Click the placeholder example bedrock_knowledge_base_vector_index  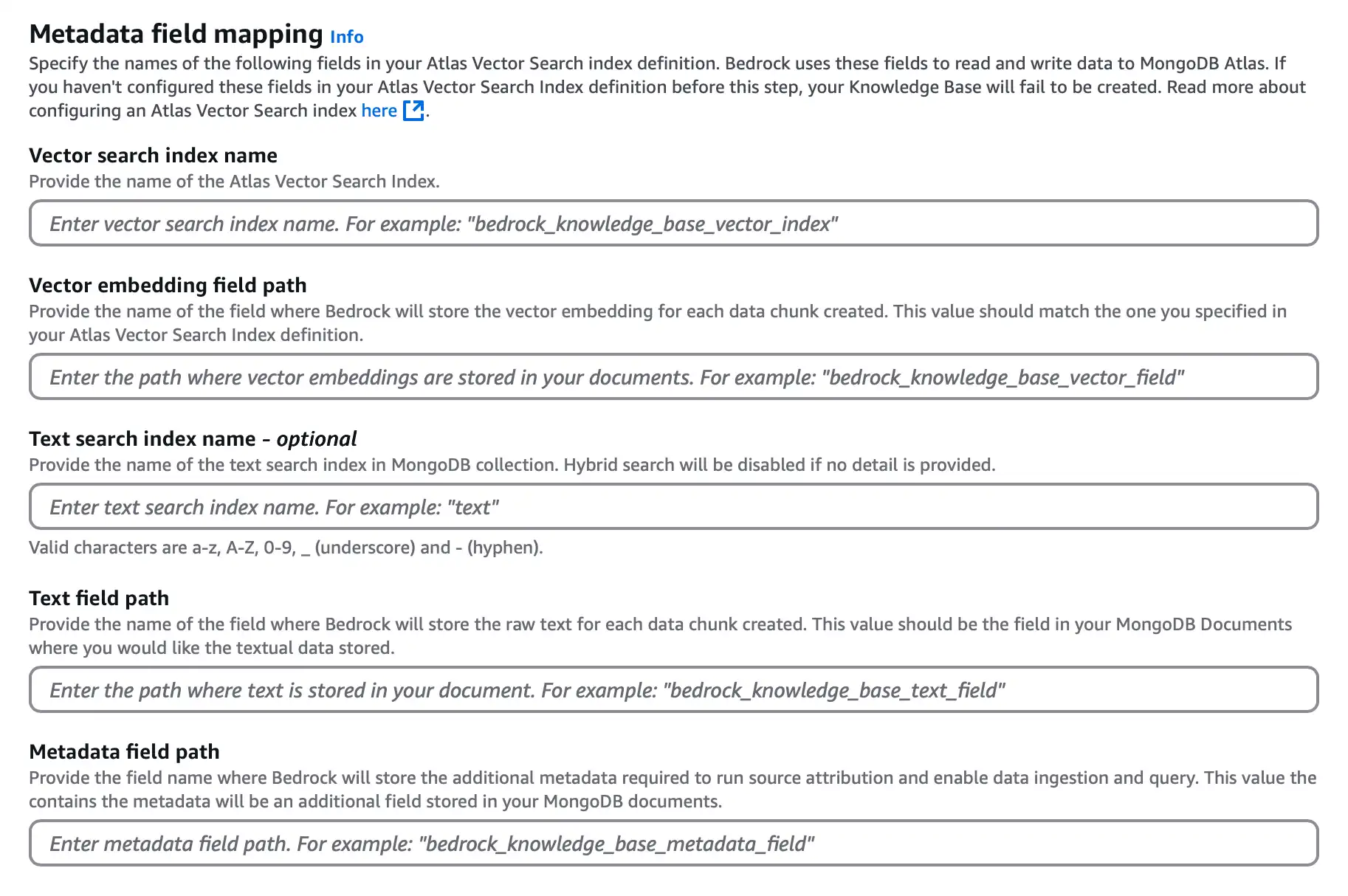(657, 224)
